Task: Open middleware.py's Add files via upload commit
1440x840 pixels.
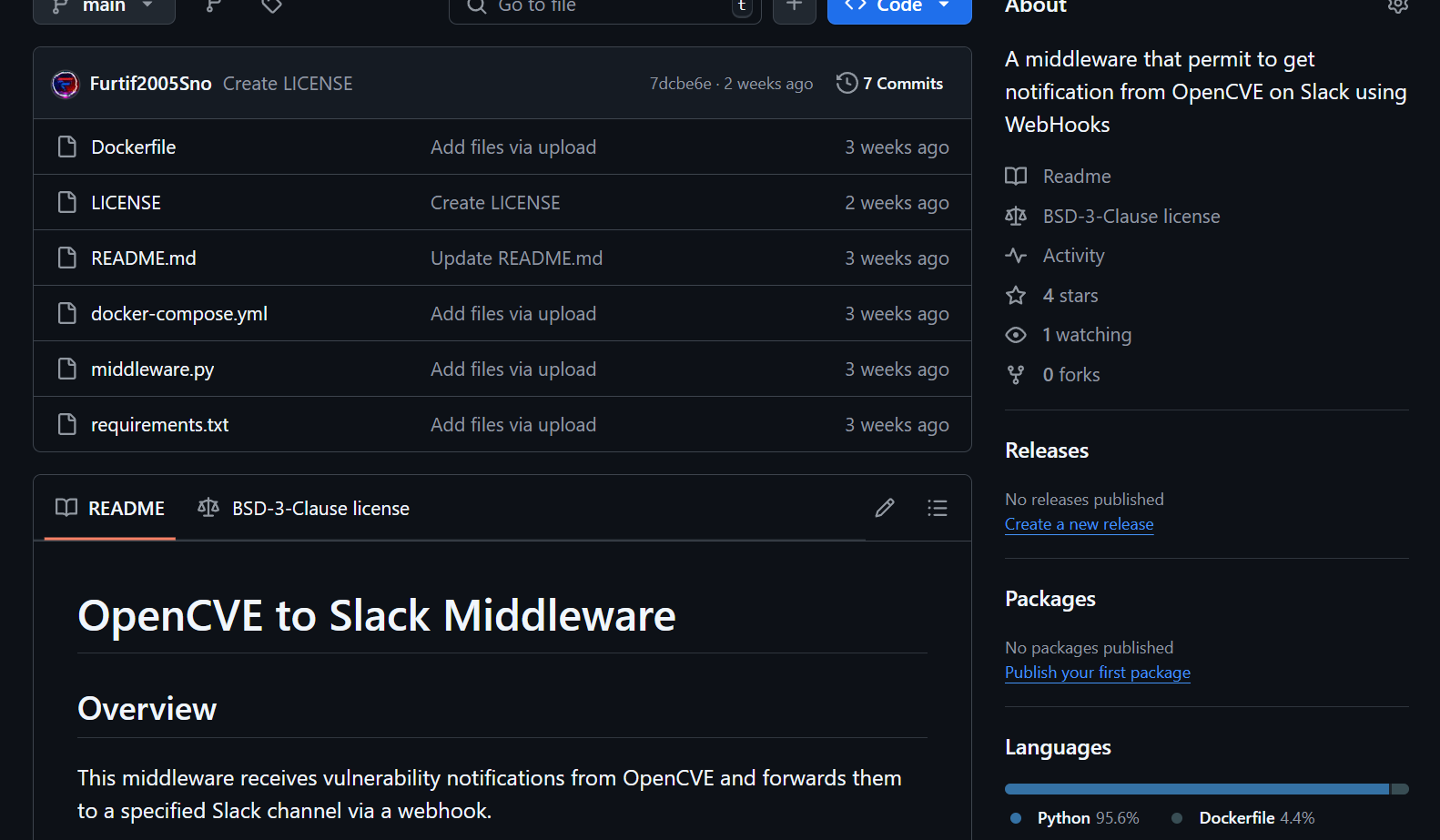Action: tap(513, 369)
